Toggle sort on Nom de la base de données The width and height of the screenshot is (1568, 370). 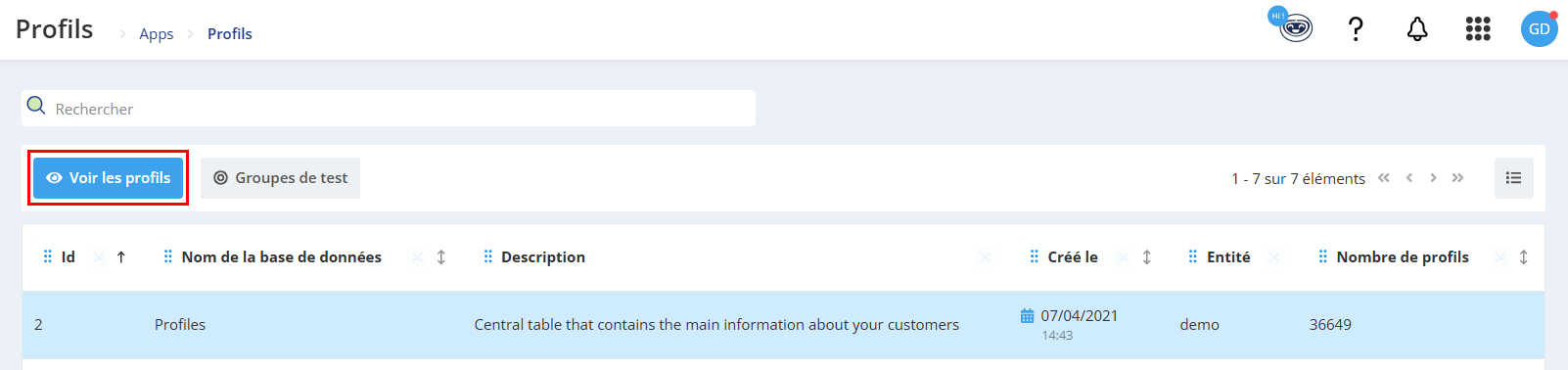[441, 257]
